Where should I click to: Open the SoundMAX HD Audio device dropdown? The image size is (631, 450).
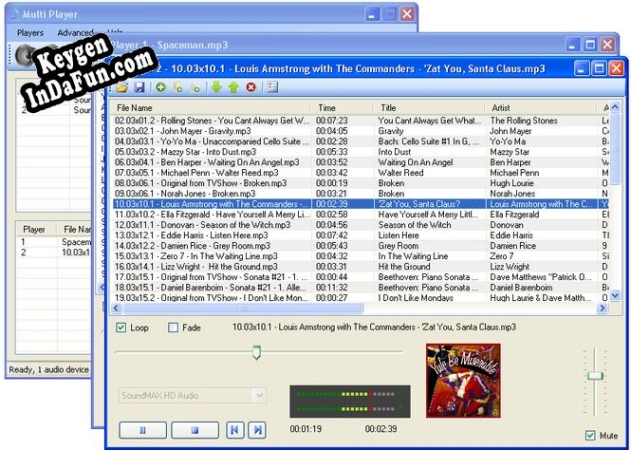coord(260,395)
